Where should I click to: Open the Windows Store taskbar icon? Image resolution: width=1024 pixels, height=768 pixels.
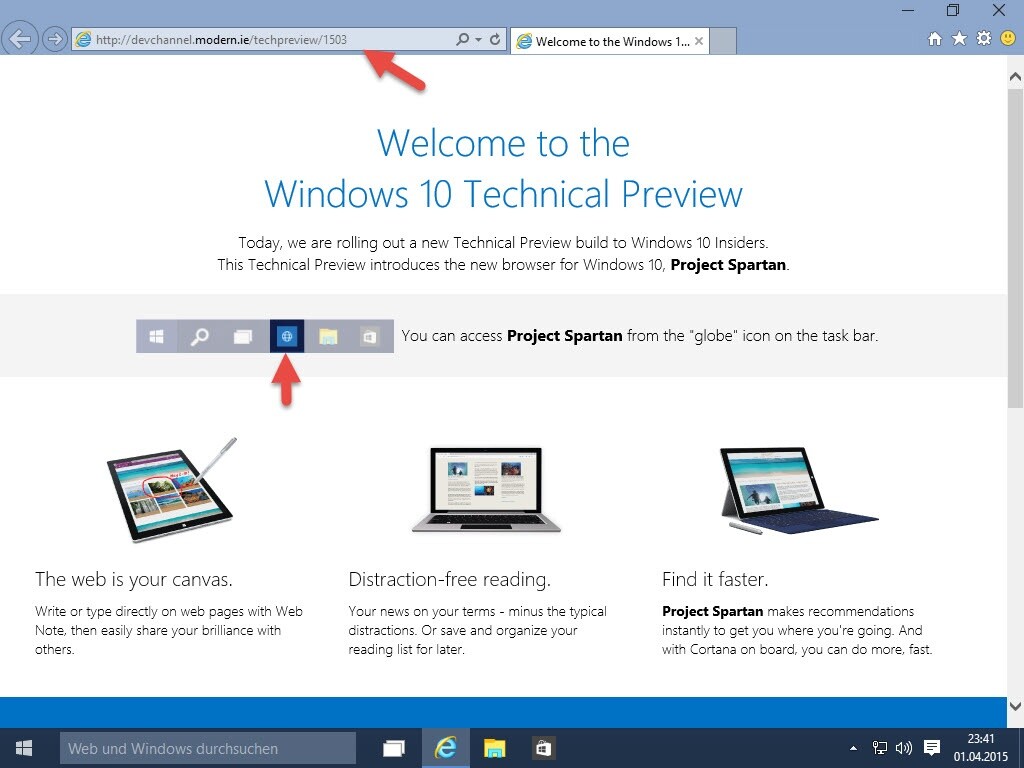[x=543, y=748]
